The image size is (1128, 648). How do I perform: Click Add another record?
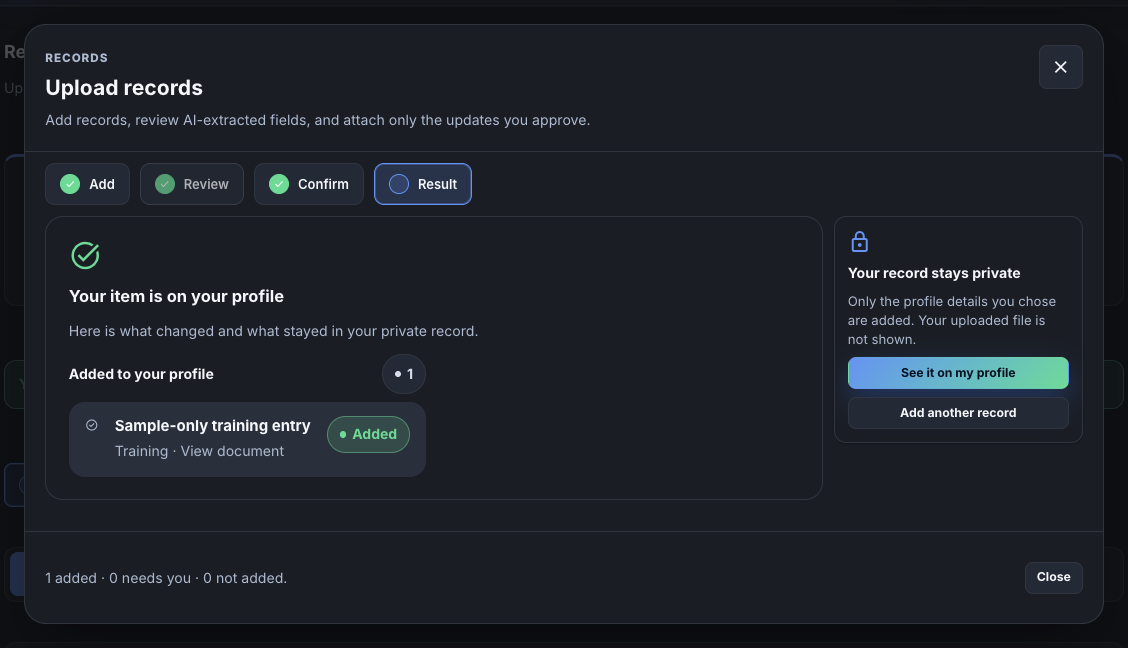click(x=958, y=413)
